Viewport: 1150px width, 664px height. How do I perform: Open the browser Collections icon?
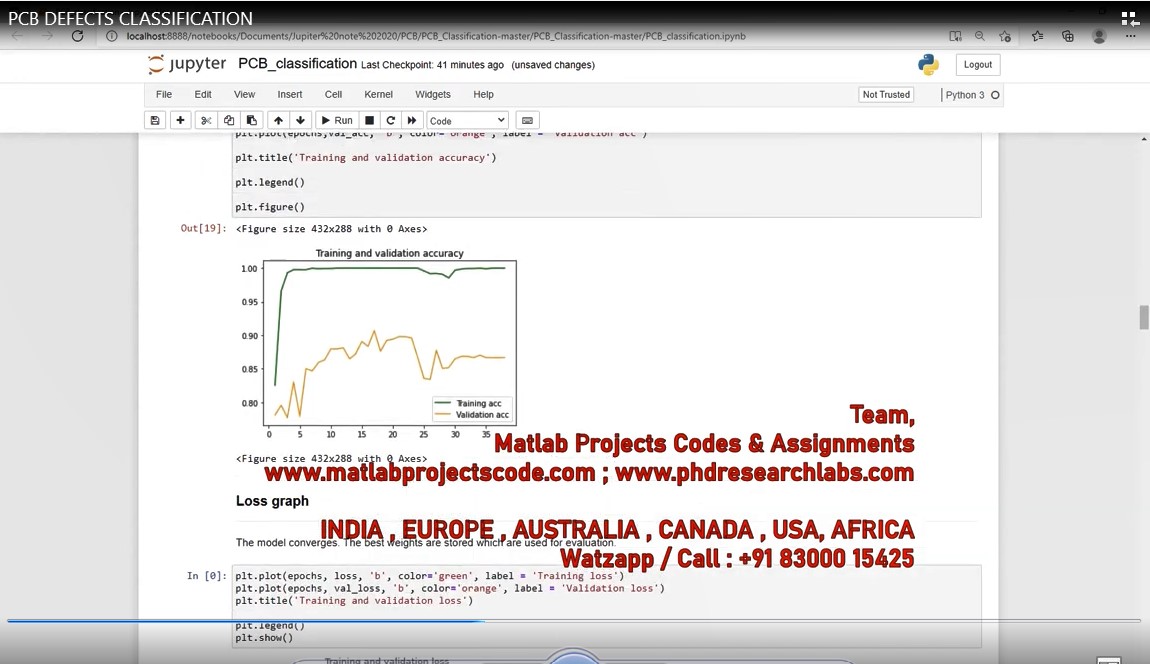click(x=1068, y=36)
